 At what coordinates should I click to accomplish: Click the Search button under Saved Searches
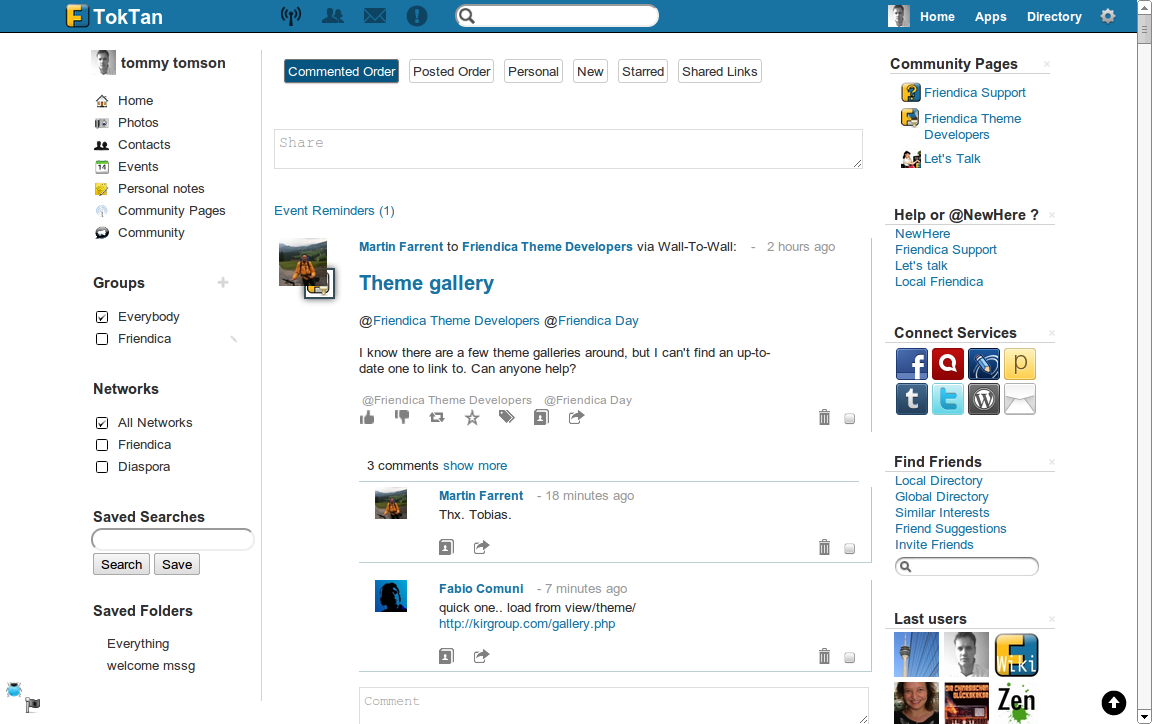(121, 564)
